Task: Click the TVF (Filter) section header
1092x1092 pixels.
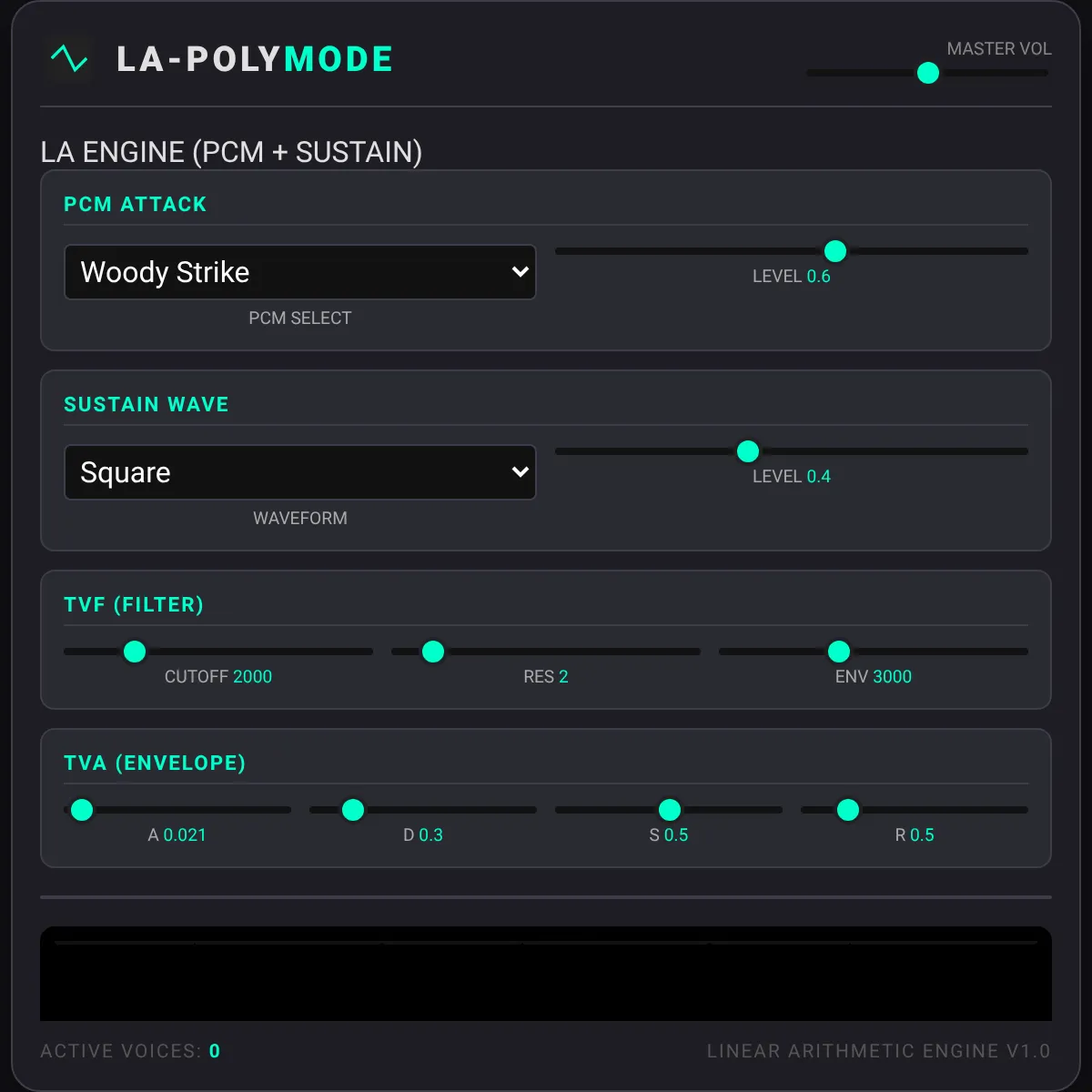Action: [134, 604]
